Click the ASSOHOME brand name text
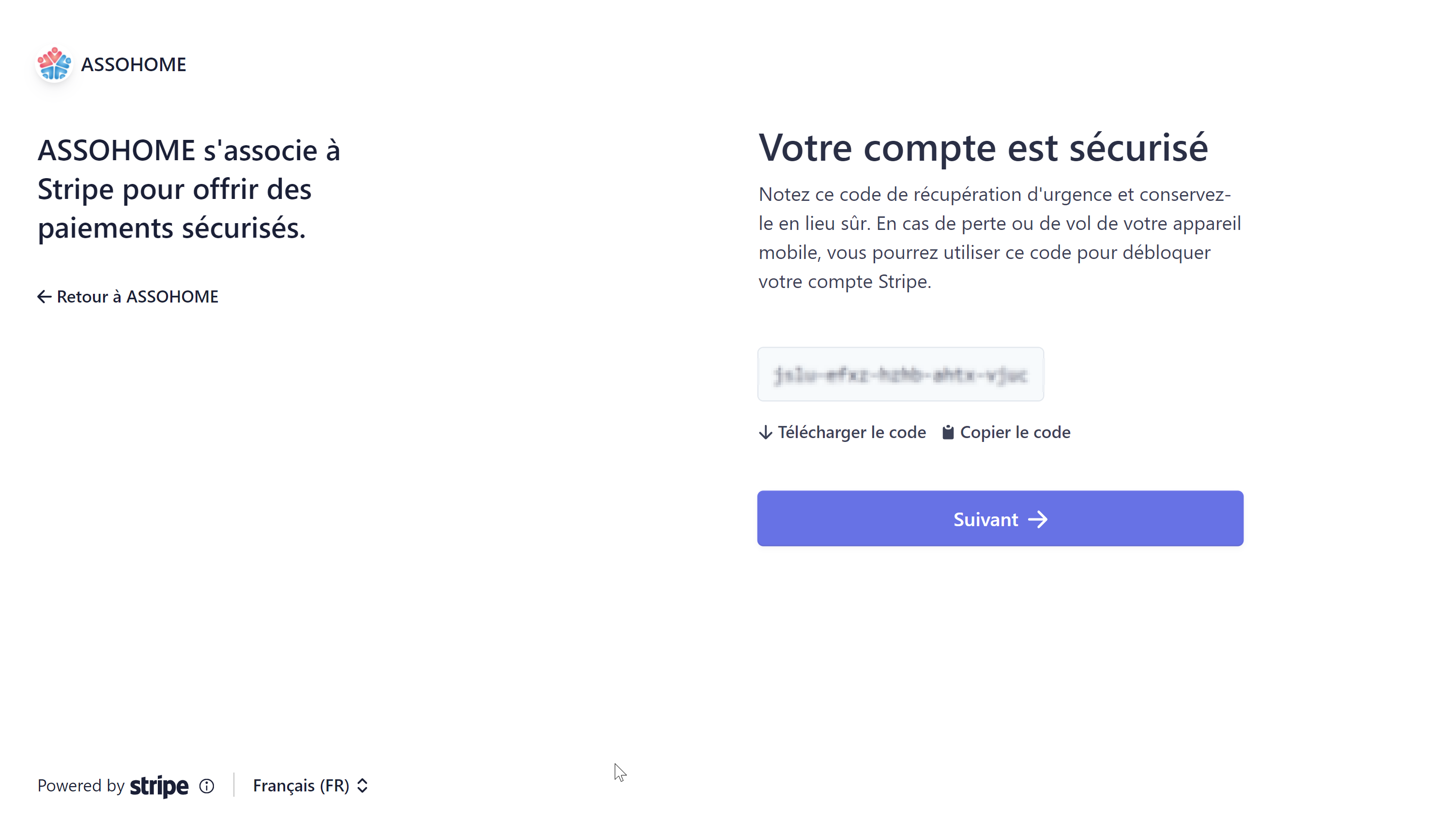Screen dimensions: 1456x819 coord(134,64)
